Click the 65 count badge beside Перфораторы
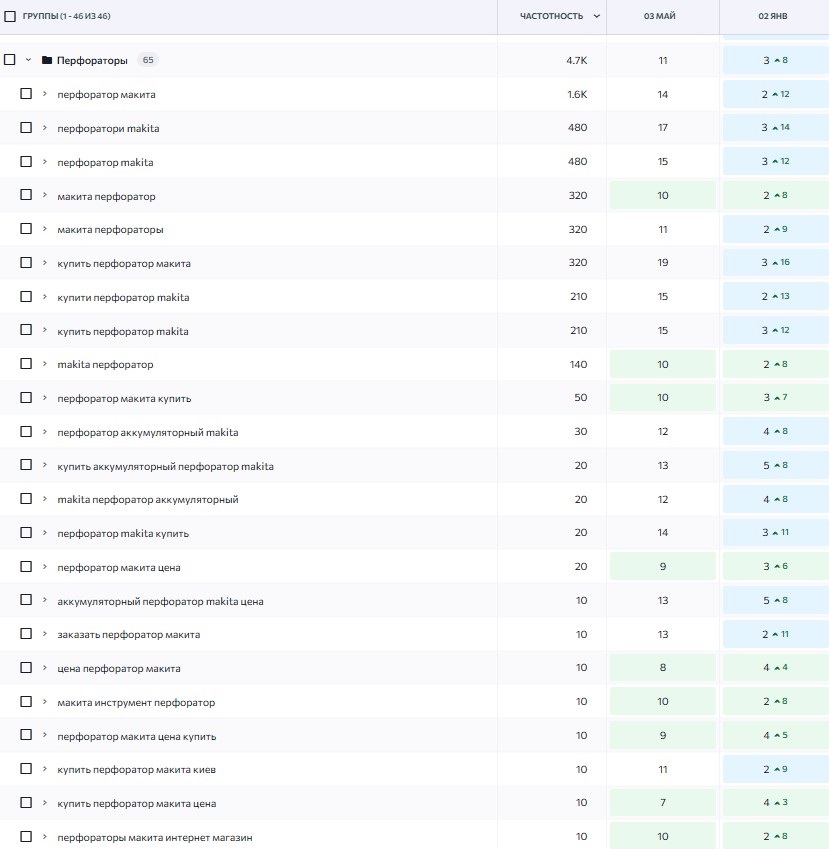The width and height of the screenshot is (829, 849). [x=148, y=60]
